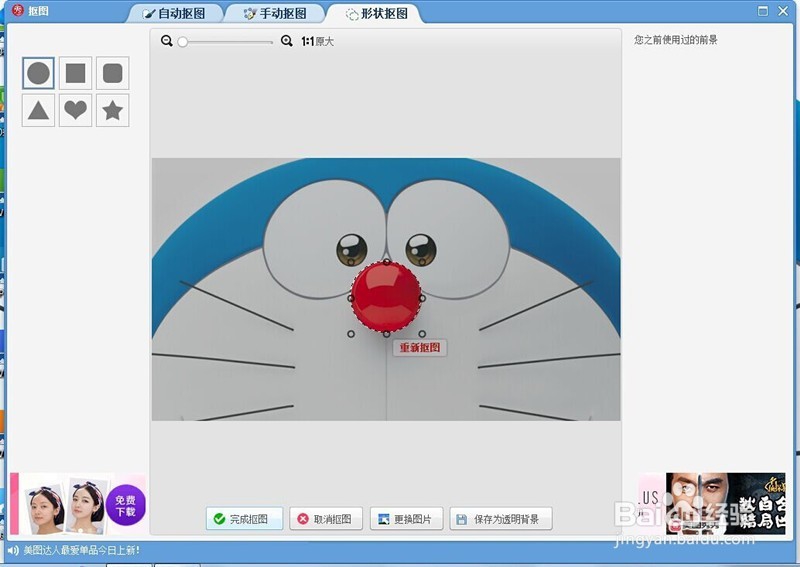Click 取消抠图 to cancel cutout
Image resolution: width=800 pixels, height=567 pixels.
coord(326,519)
